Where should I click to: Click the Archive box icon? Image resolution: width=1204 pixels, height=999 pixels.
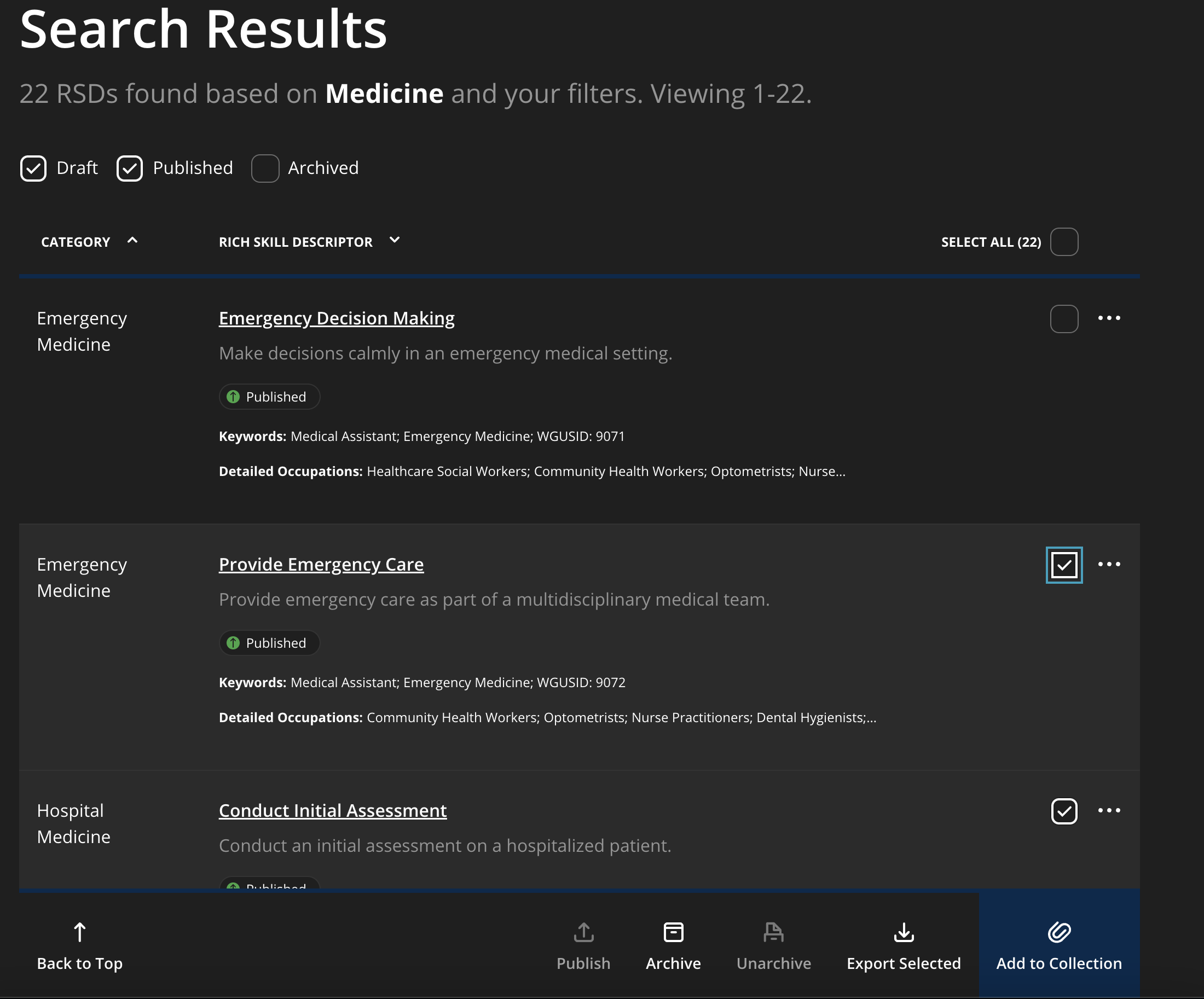click(673, 932)
